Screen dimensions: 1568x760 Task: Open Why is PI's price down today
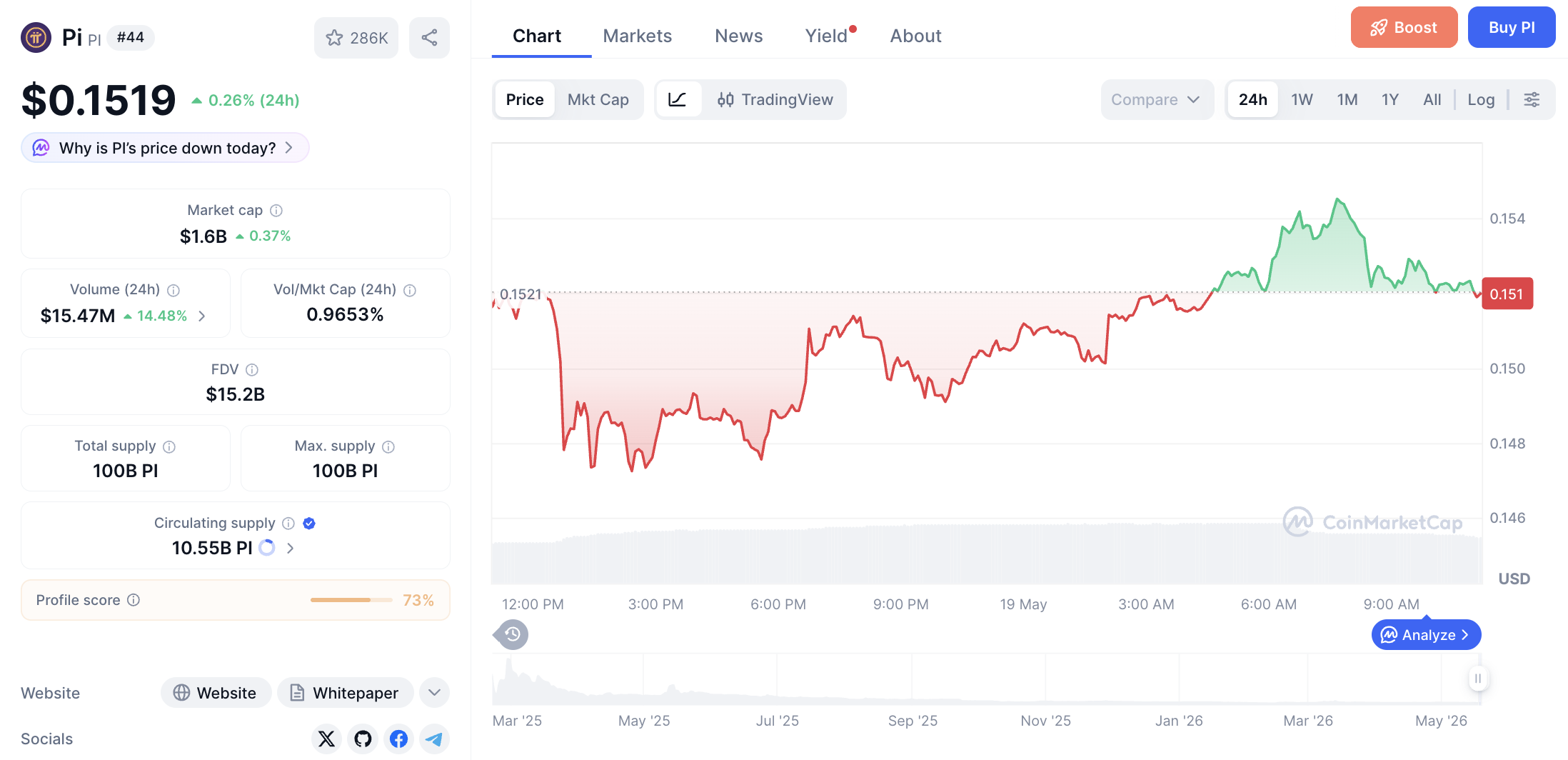click(165, 148)
